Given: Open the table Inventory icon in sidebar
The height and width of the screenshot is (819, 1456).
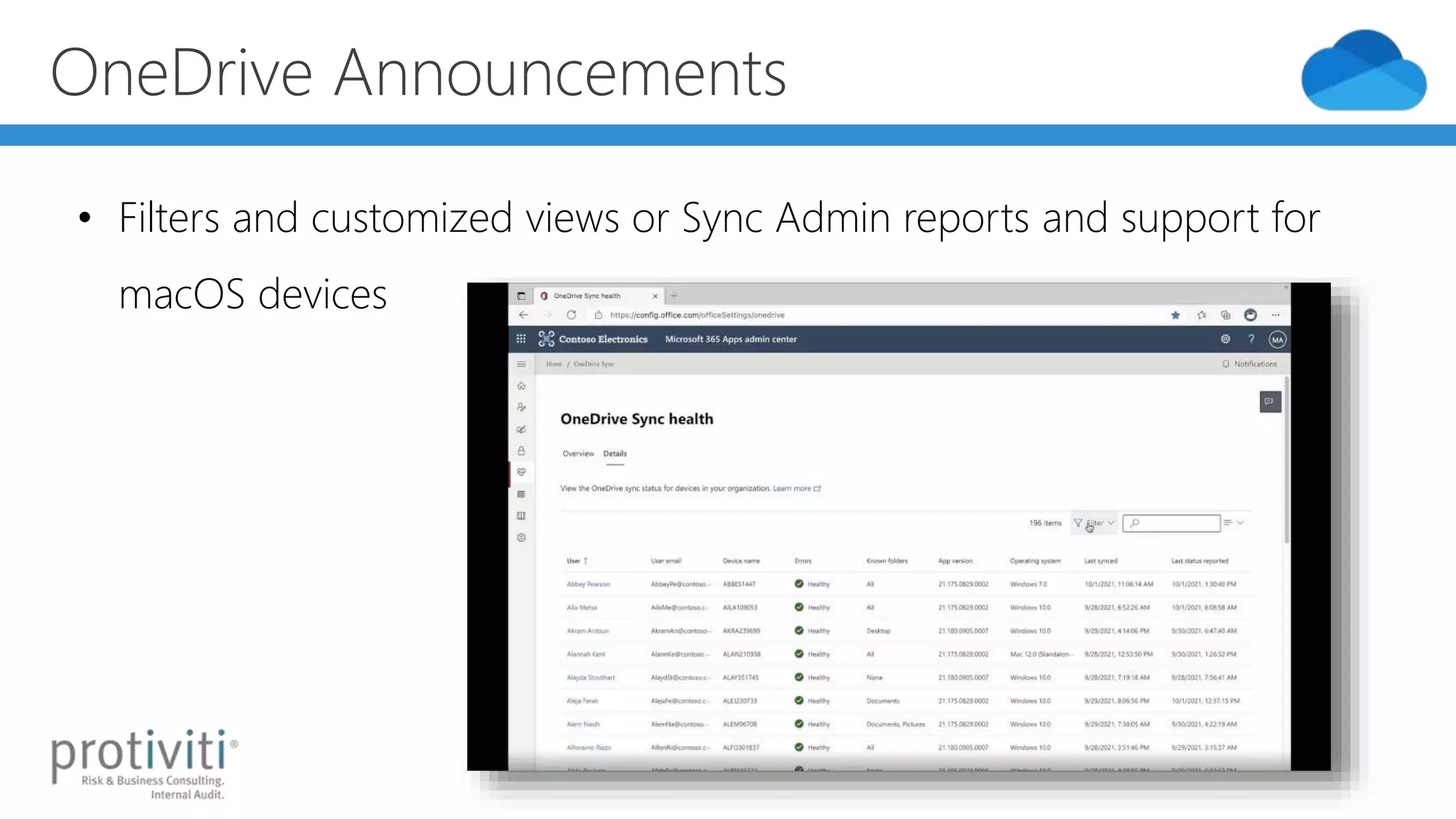Looking at the screenshot, I should point(521,494).
